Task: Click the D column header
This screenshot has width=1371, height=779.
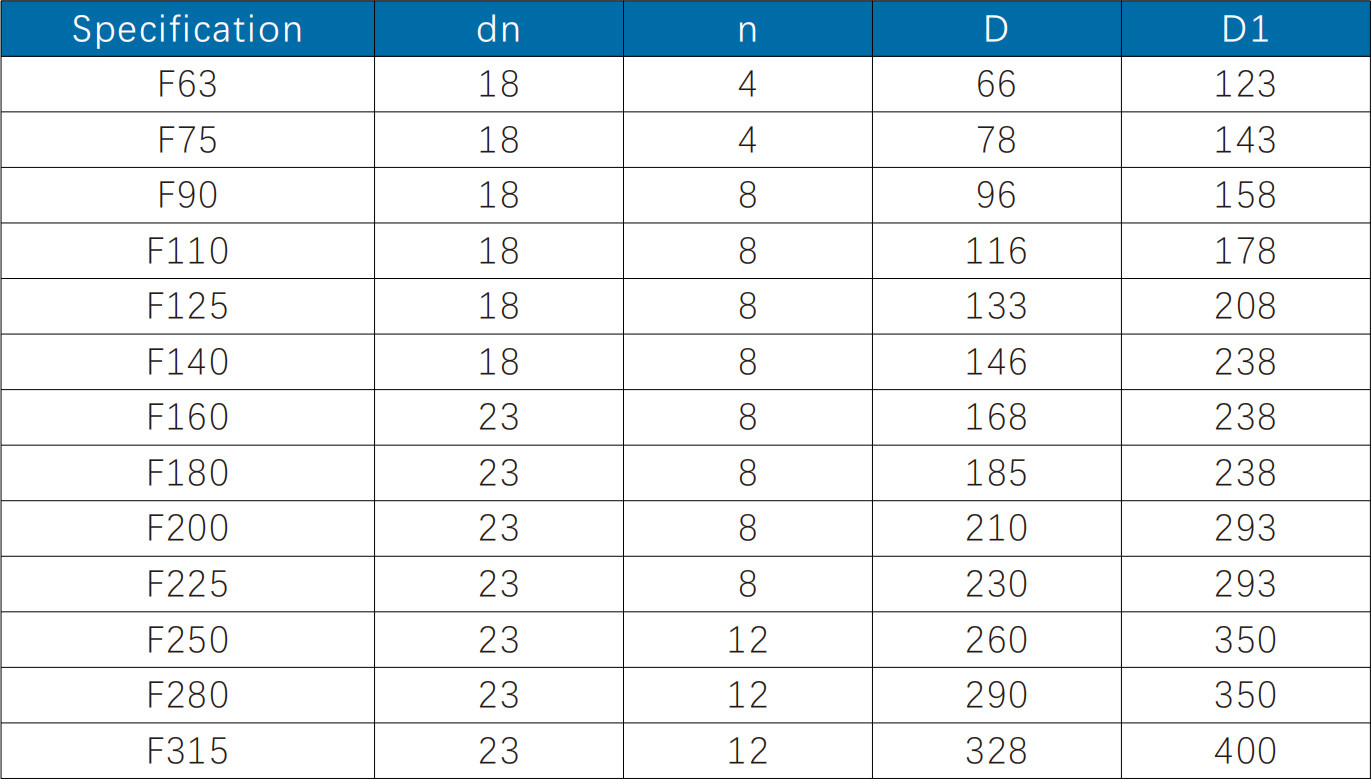Action: [996, 29]
